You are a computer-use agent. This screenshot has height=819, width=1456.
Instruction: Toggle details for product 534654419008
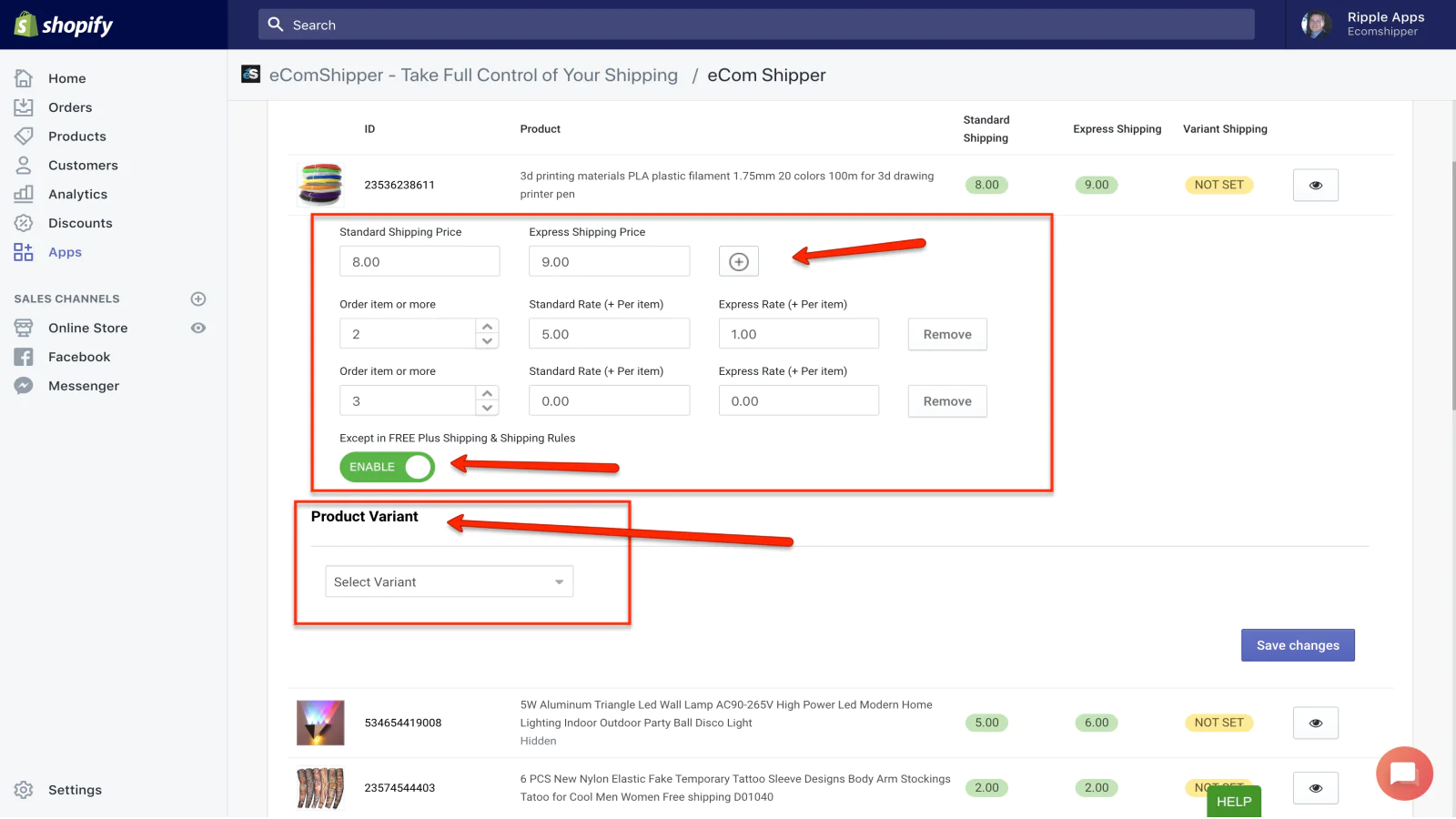pyautogui.click(x=1316, y=723)
